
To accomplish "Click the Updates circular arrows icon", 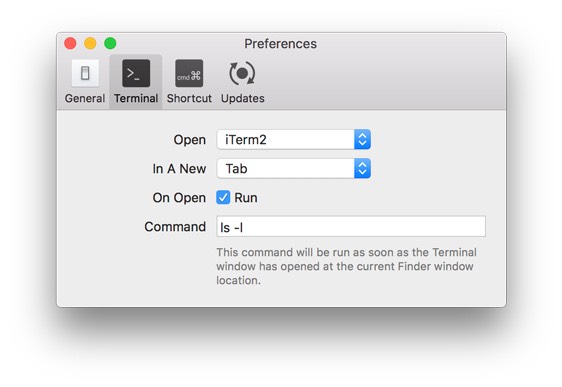I will 242,73.
